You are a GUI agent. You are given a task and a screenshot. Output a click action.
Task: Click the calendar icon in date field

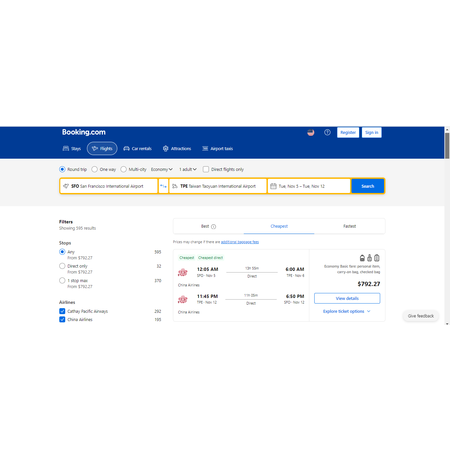273,186
